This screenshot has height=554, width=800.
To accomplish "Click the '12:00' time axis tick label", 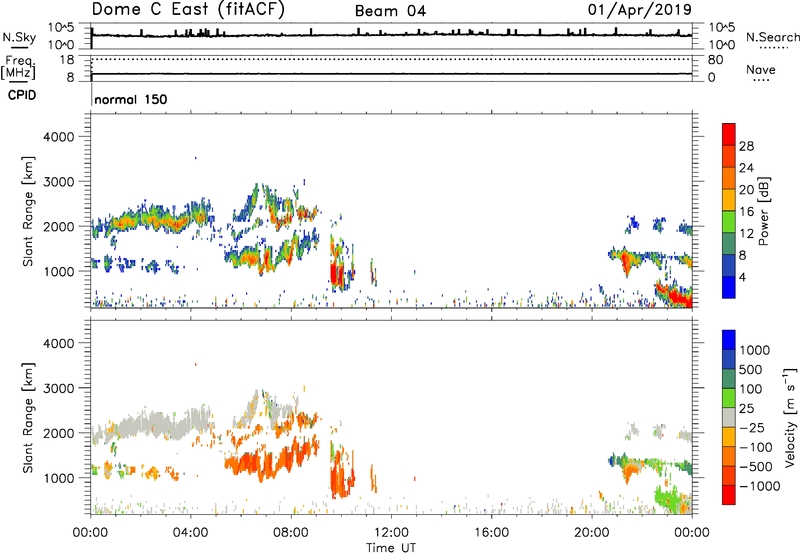I will 391,533.
